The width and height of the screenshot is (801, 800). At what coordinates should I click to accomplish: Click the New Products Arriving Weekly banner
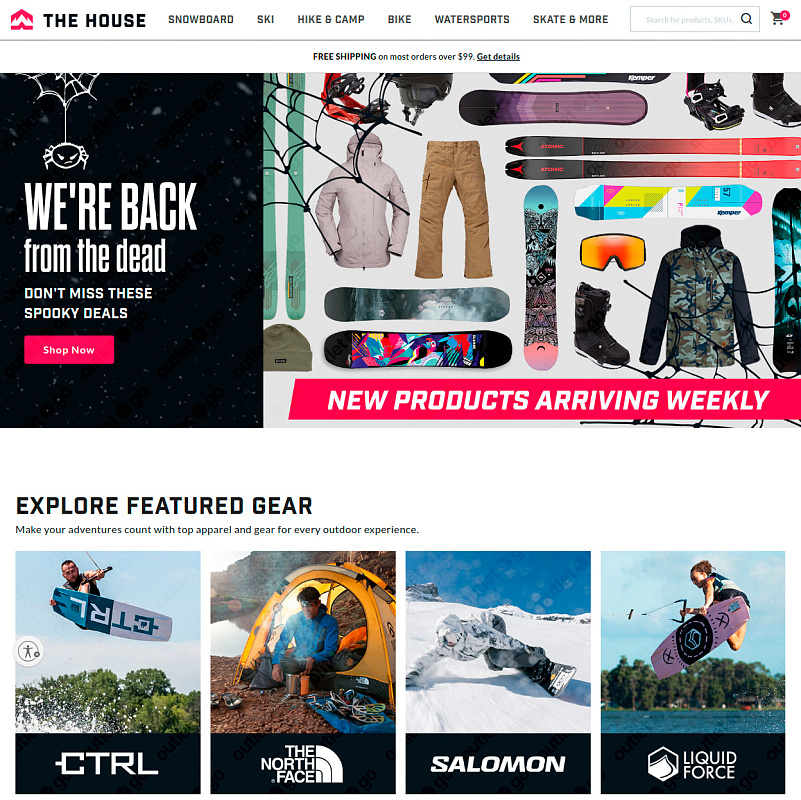[545, 399]
